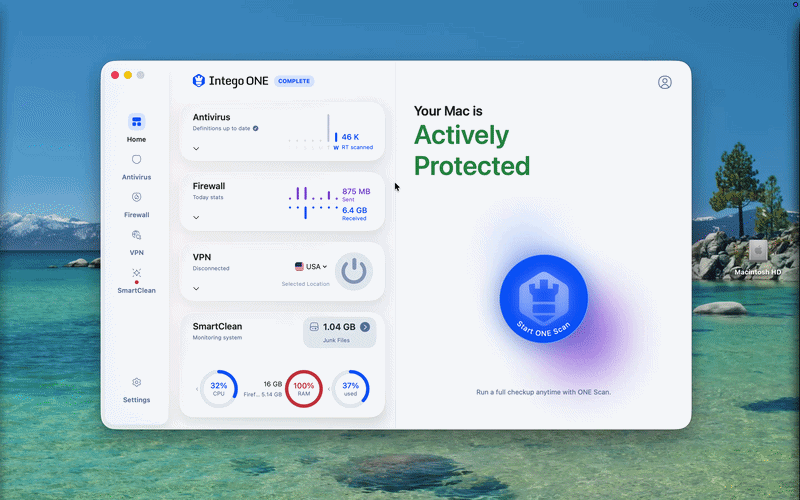Open the 1.04 GB Junk Files button

[340, 333]
